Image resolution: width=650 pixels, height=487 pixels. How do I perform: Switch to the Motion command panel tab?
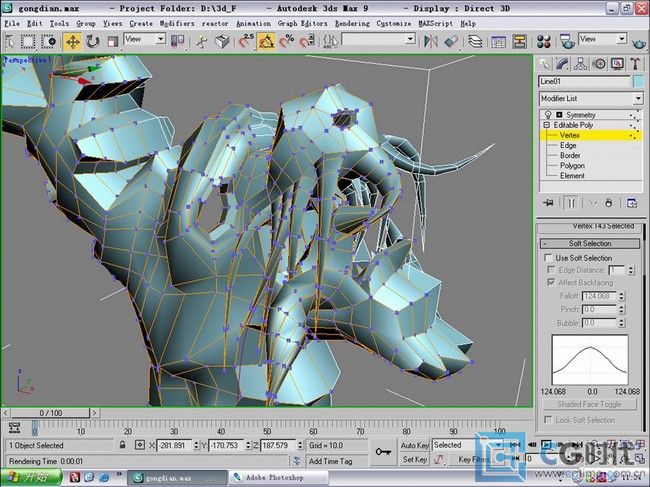(x=599, y=64)
